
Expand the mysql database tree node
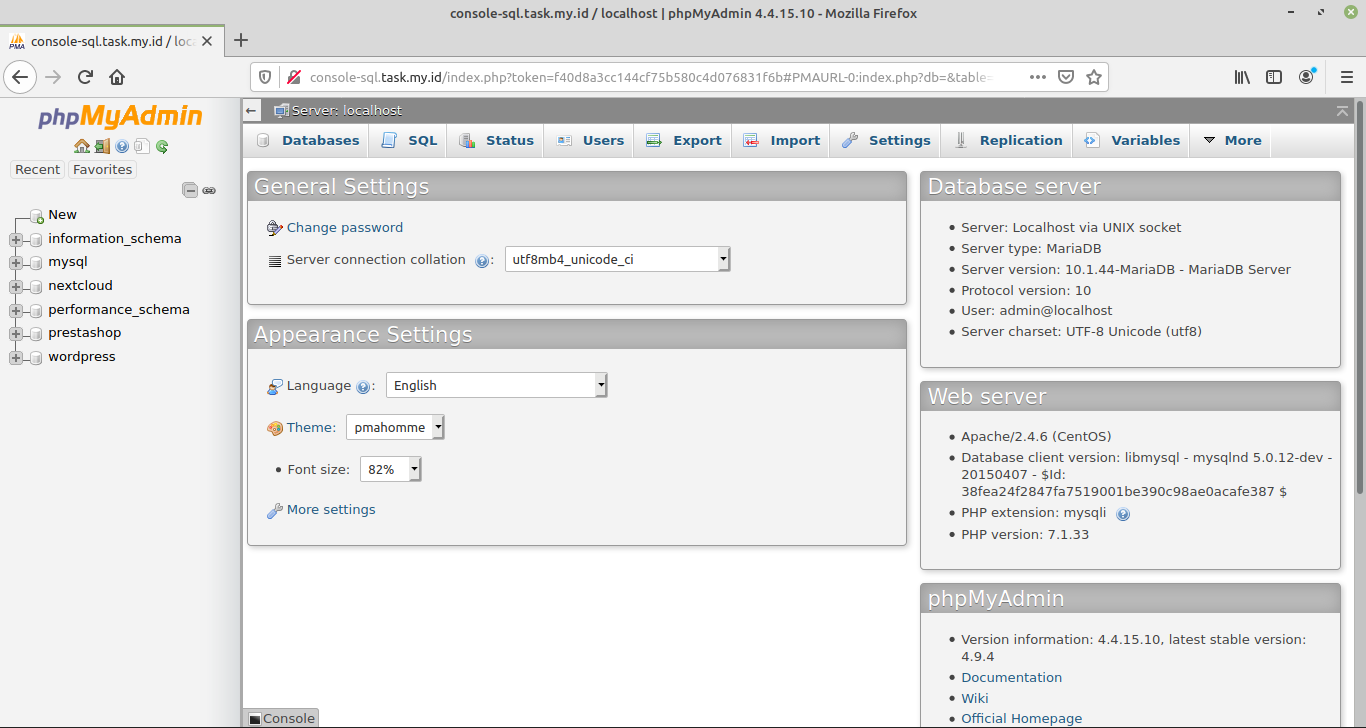16,263
